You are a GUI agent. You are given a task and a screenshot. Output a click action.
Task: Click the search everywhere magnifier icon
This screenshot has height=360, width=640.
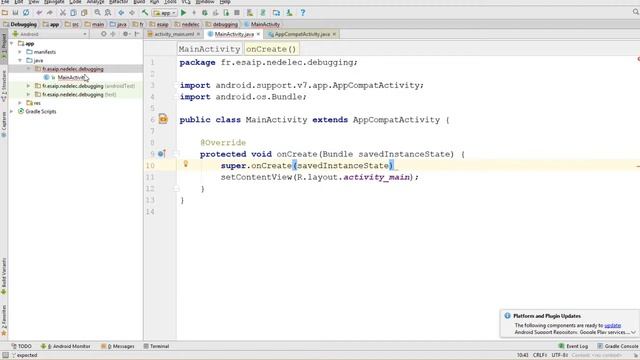click(x=636, y=12)
